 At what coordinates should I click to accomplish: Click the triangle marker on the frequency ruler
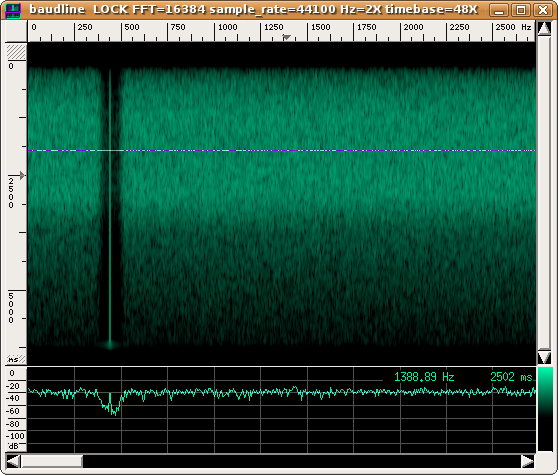pos(286,37)
